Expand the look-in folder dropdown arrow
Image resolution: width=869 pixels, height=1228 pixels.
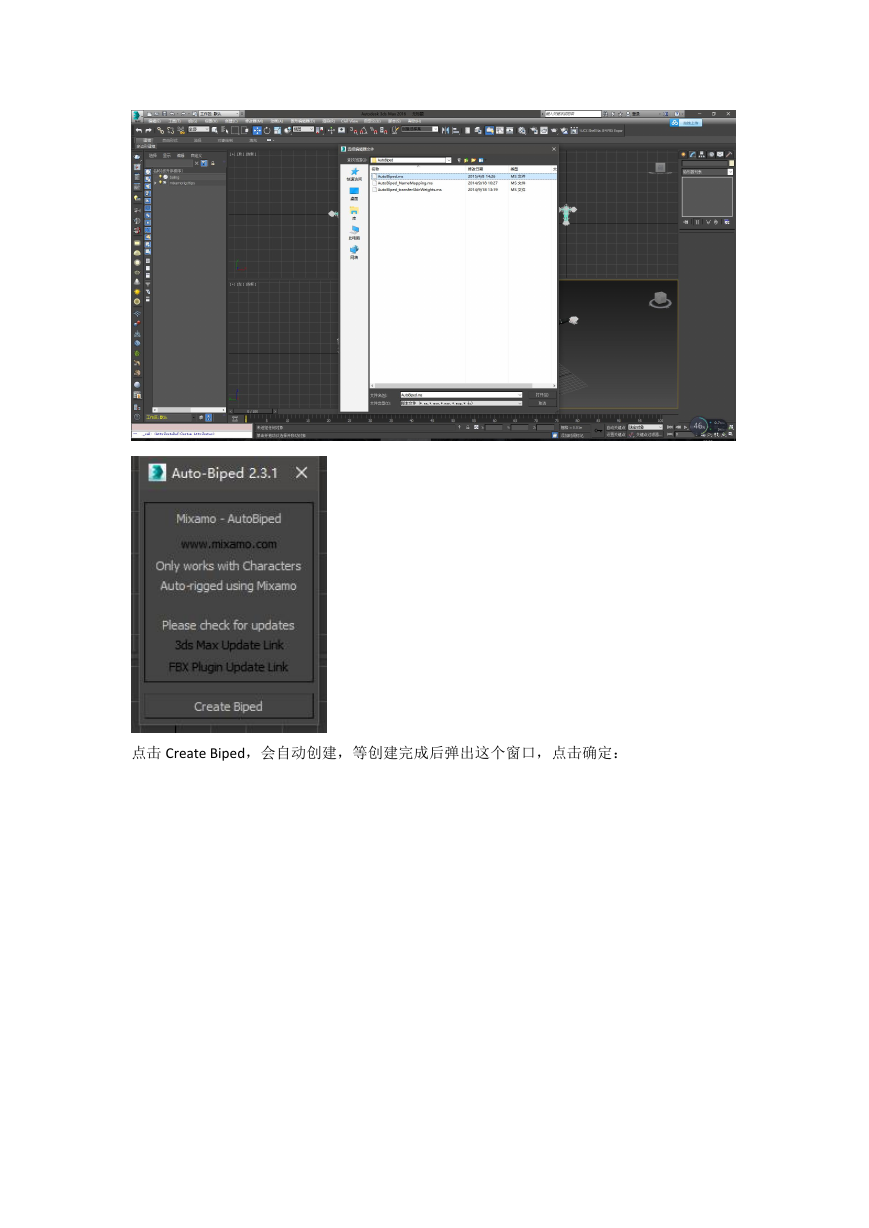point(448,159)
